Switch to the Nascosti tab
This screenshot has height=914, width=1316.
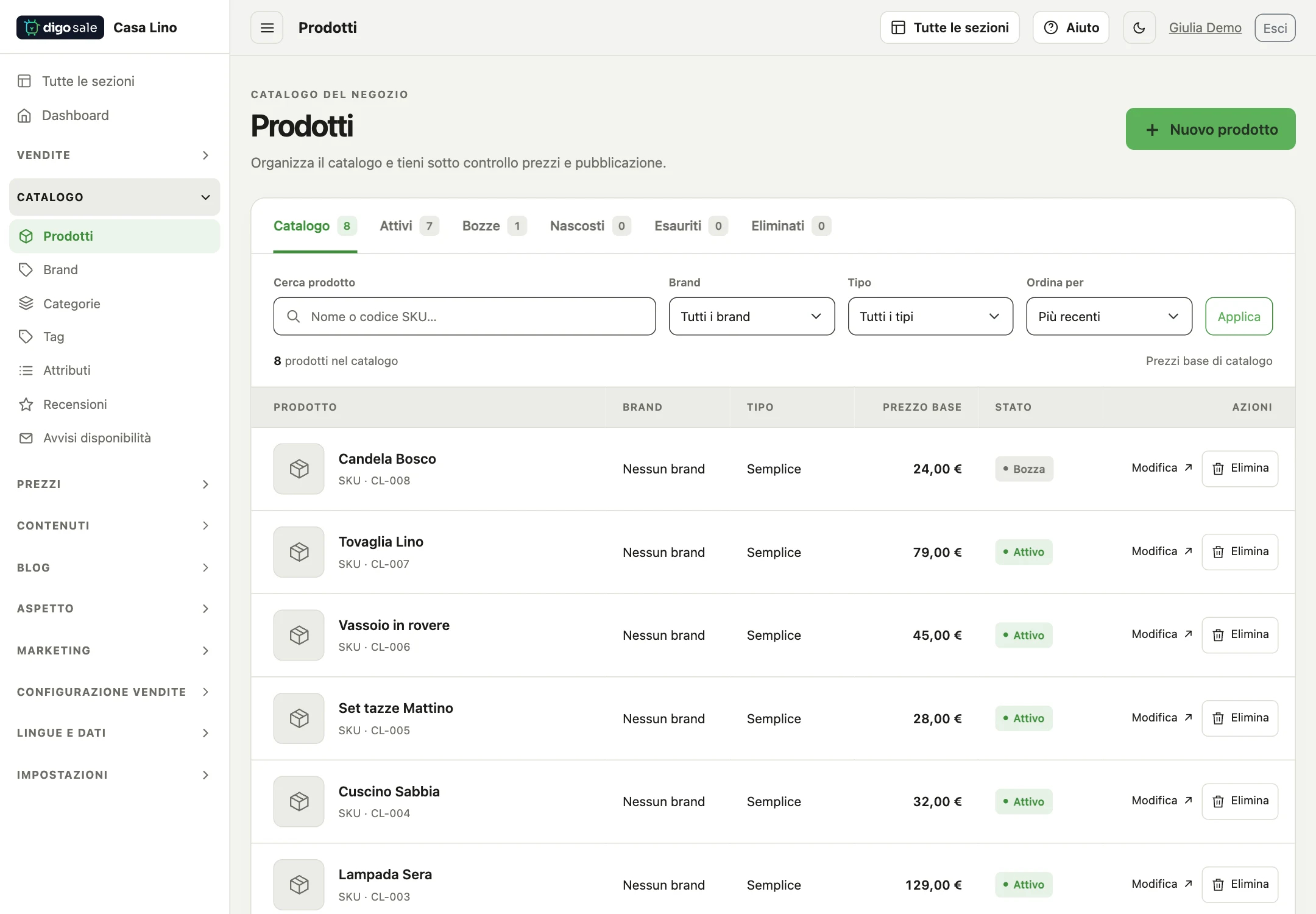(590, 226)
